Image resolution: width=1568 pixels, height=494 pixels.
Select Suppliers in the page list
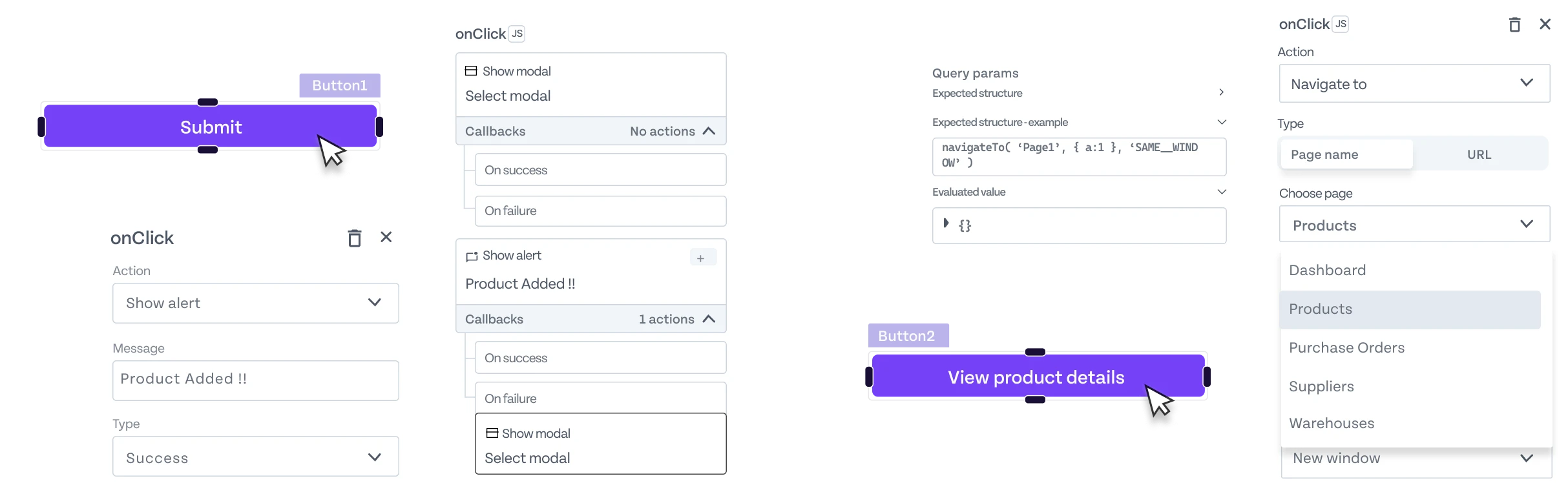[1321, 386]
